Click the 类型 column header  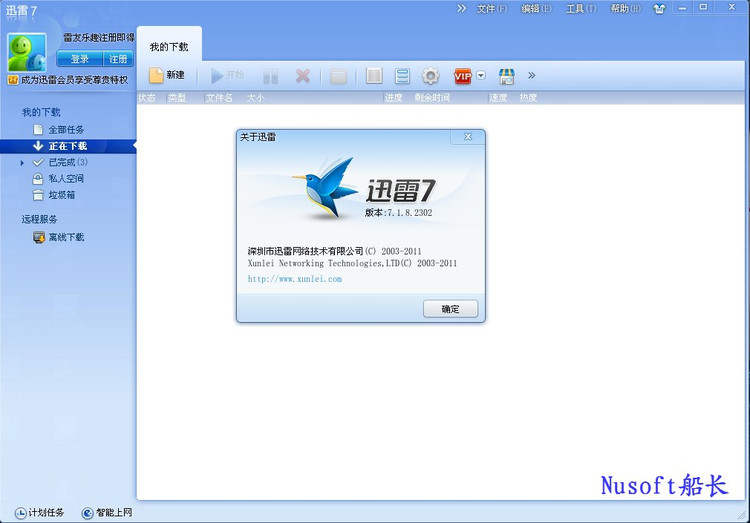176,98
